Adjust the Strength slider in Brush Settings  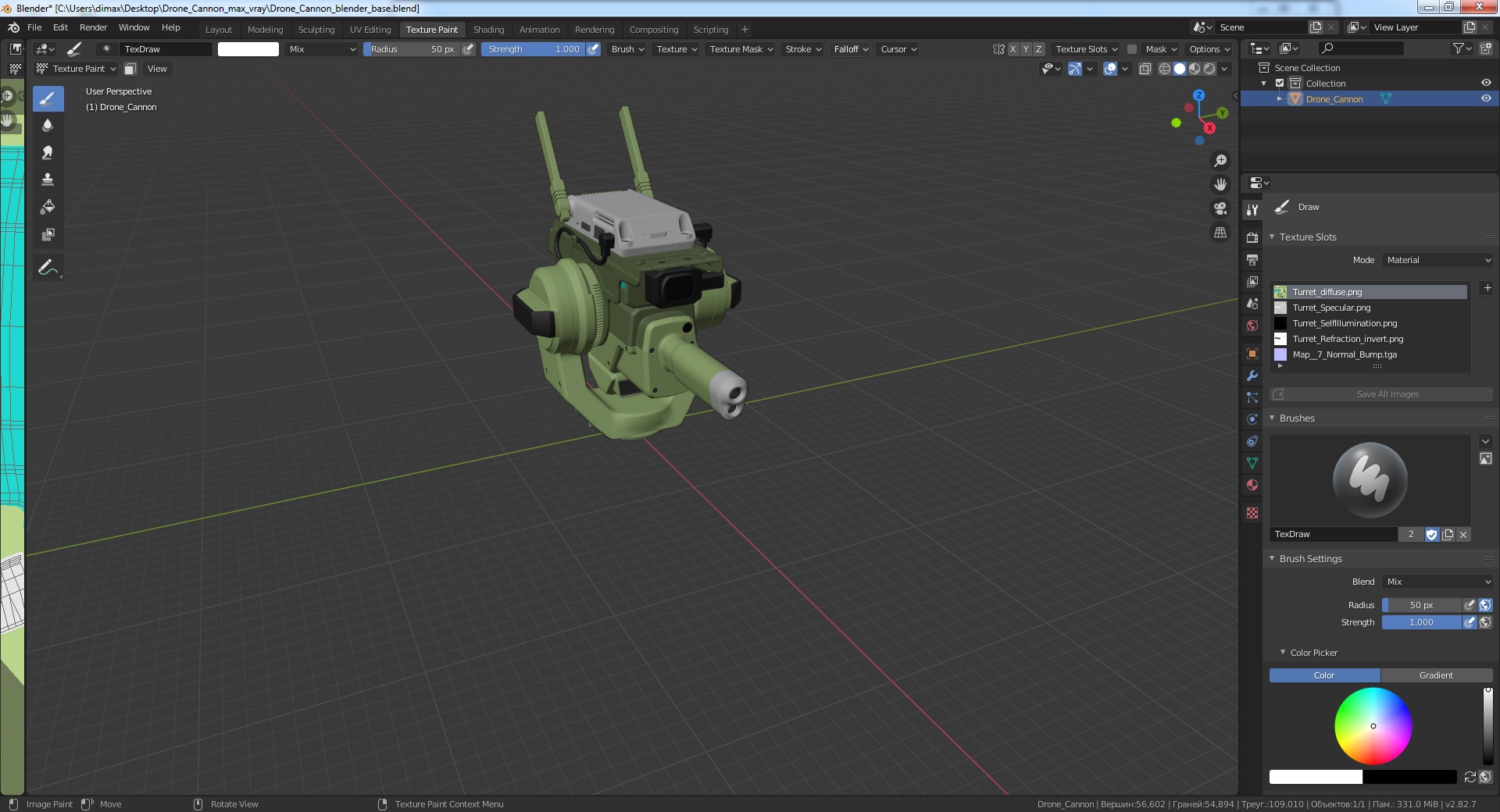1421,622
